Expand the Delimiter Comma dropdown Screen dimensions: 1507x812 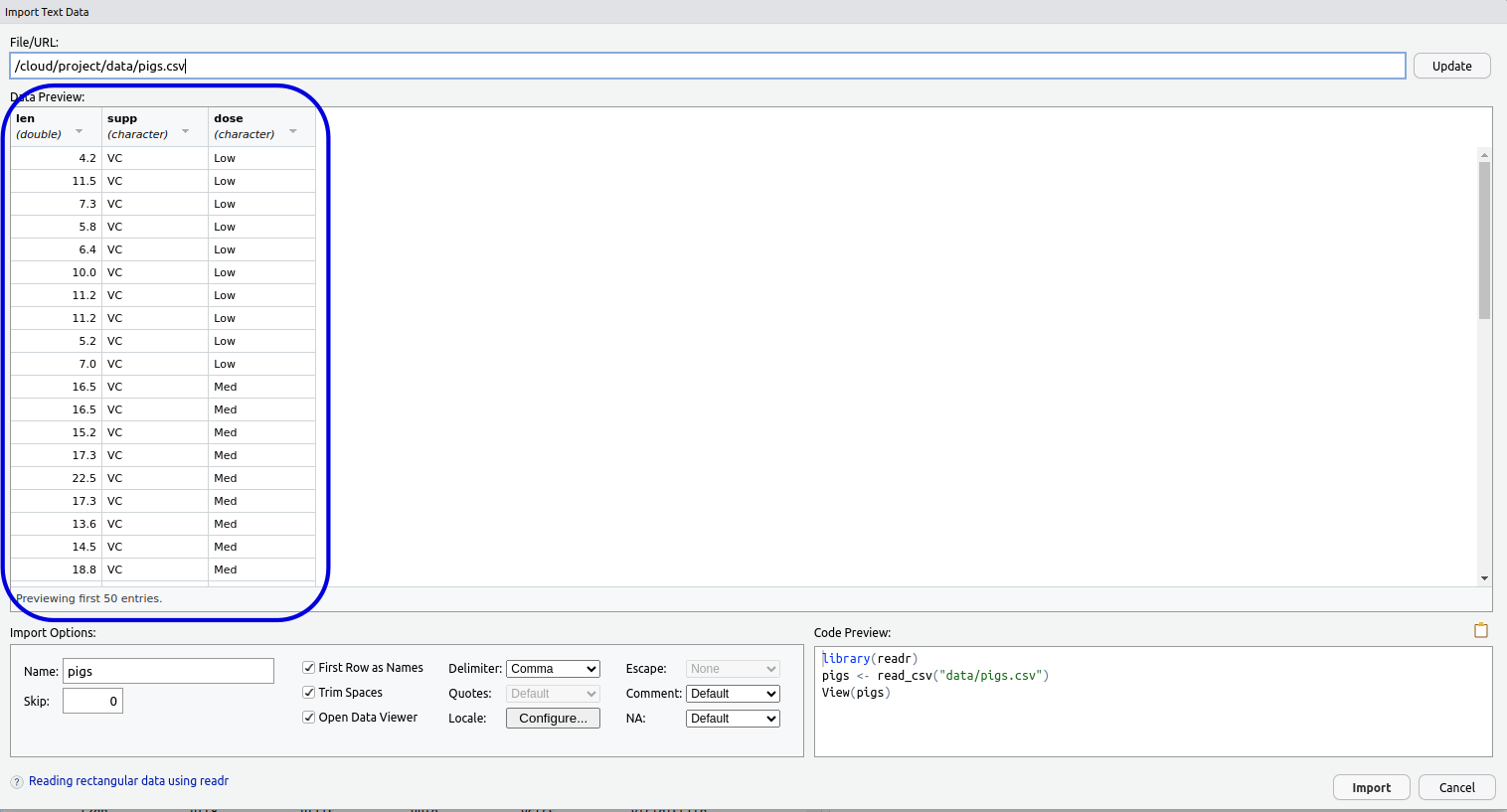553,669
